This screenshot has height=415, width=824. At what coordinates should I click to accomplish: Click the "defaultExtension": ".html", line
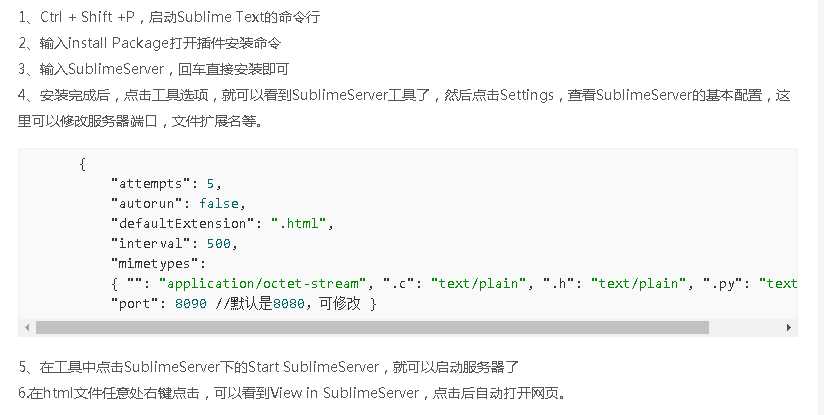click(x=222, y=223)
